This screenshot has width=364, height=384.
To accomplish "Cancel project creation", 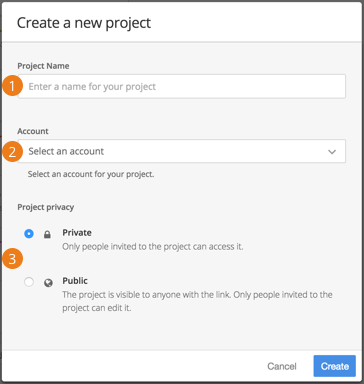I will click(x=282, y=366).
